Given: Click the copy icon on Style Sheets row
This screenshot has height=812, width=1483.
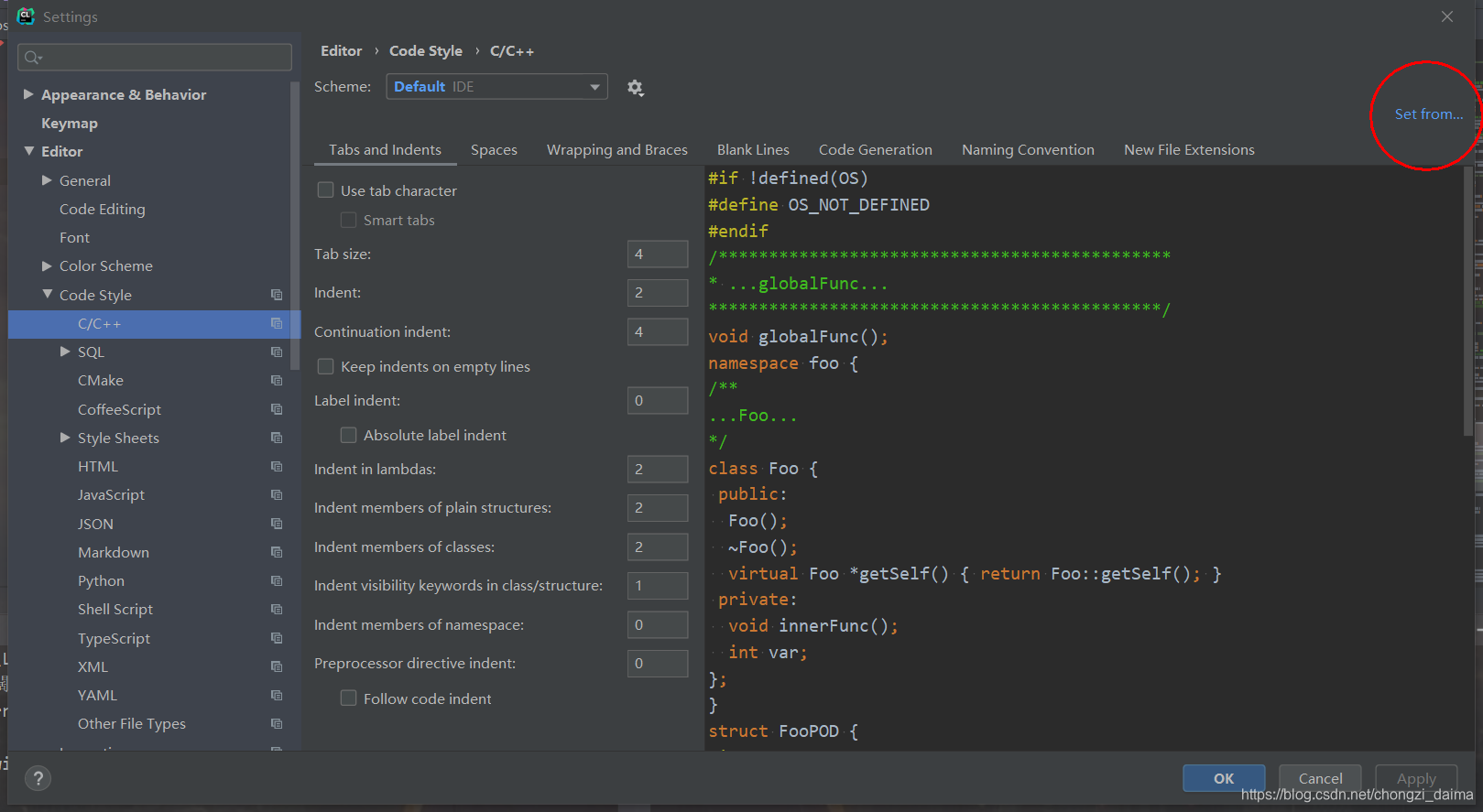Looking at the screenshot, I should (x=277, y=438).
